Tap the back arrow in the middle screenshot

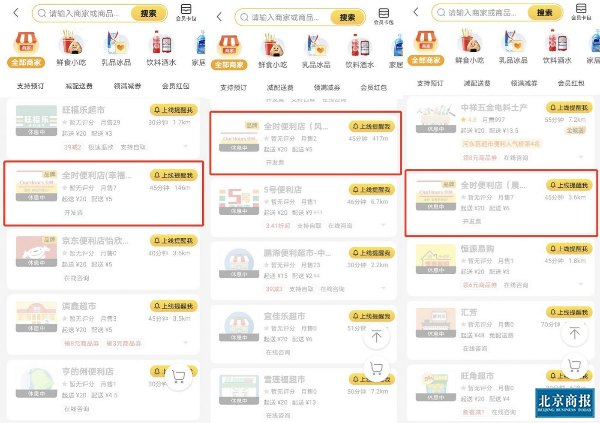click(x=219, y=16)
